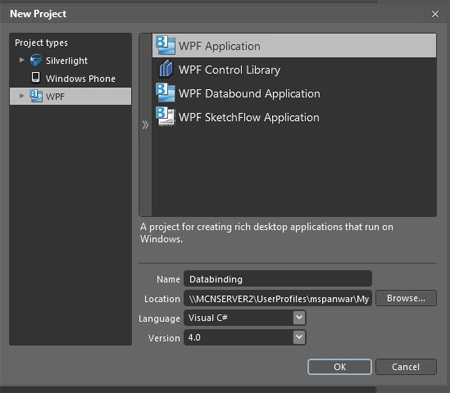
Task: Click the Silverlight gem icon
Action: click(36, 60)
